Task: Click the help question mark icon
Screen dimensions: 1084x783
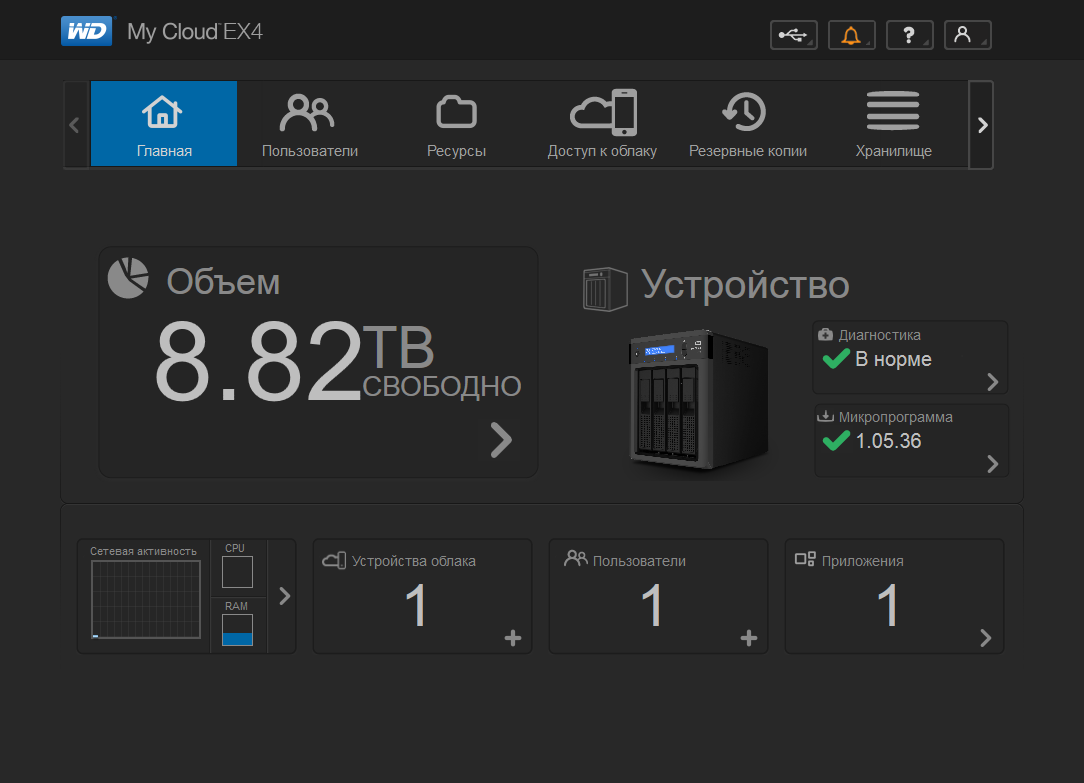Action: [909, 35]
